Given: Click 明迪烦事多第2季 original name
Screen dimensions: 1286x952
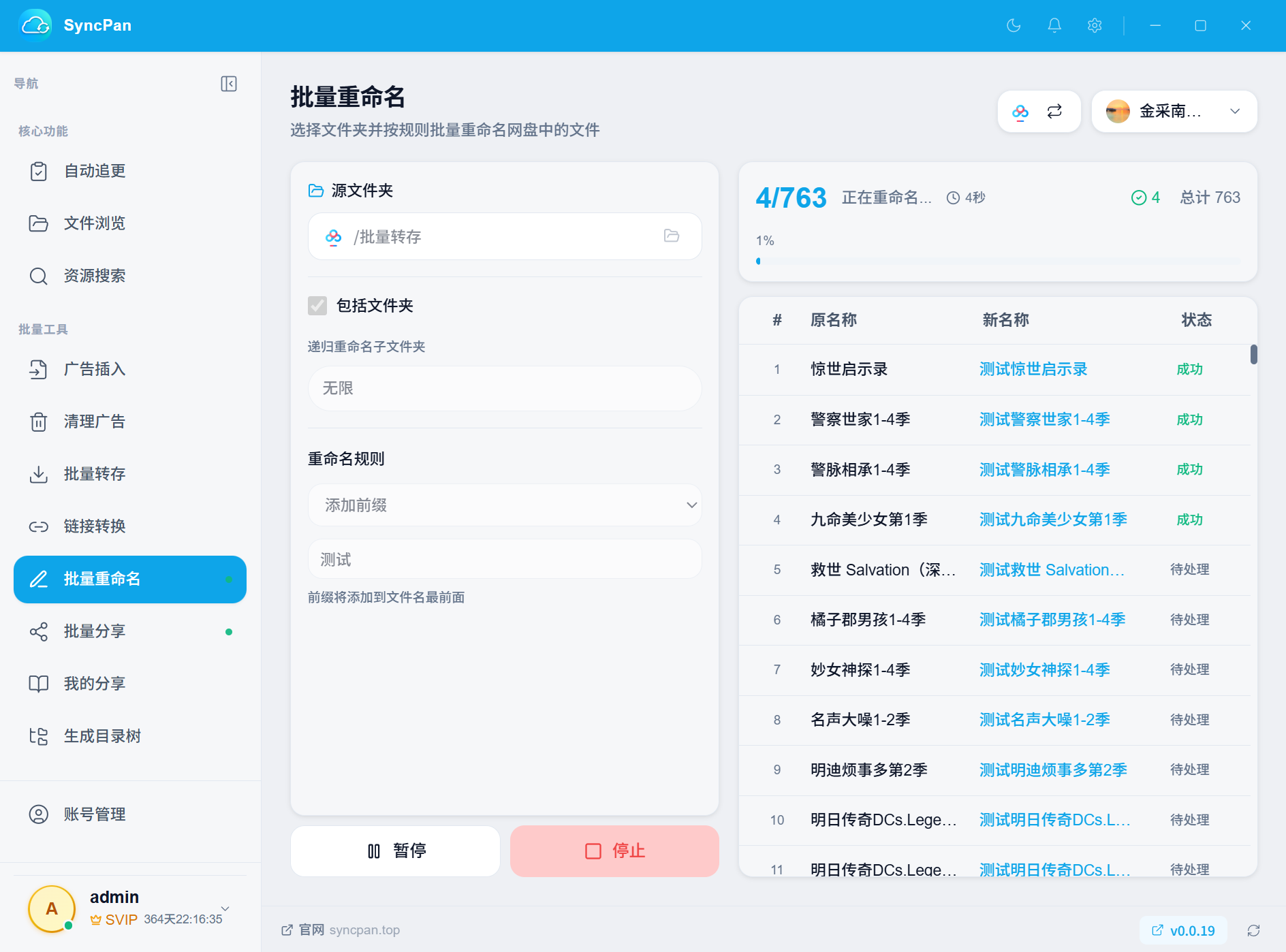Looking at the screenshot, I should (869, 770).
